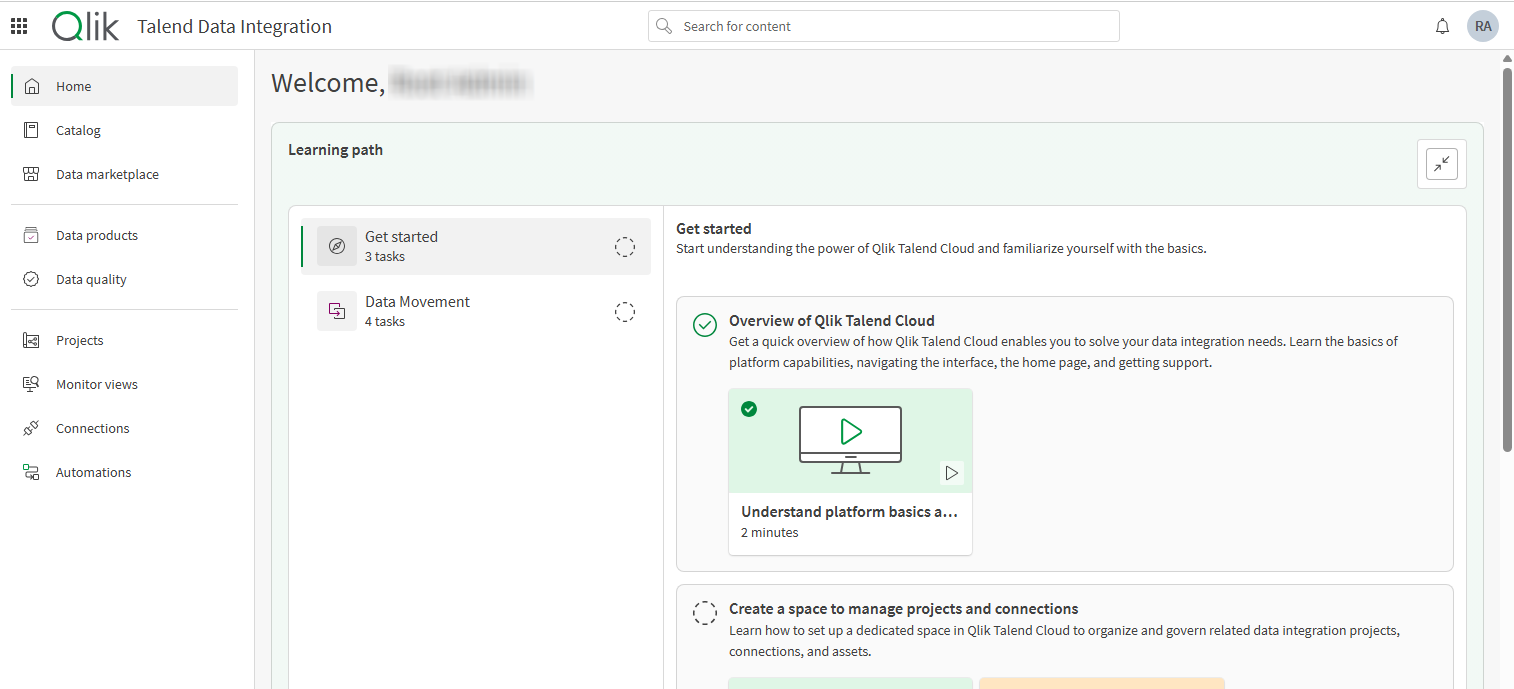The height and width of the screenshot is (689, 1514).
Task: Open Data products from the sidebar
Action: pos(31,235)
